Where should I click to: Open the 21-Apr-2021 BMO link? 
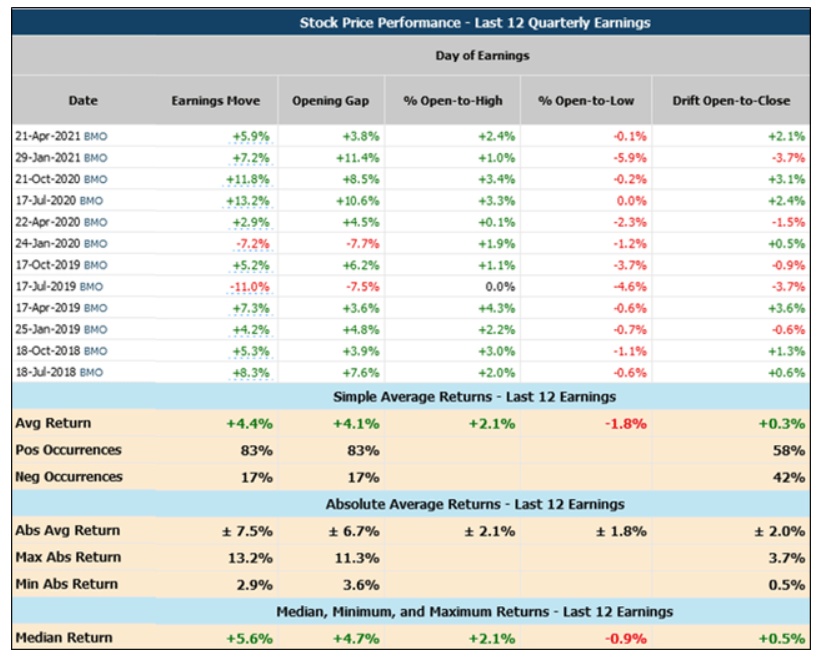(x=96, y=137)
